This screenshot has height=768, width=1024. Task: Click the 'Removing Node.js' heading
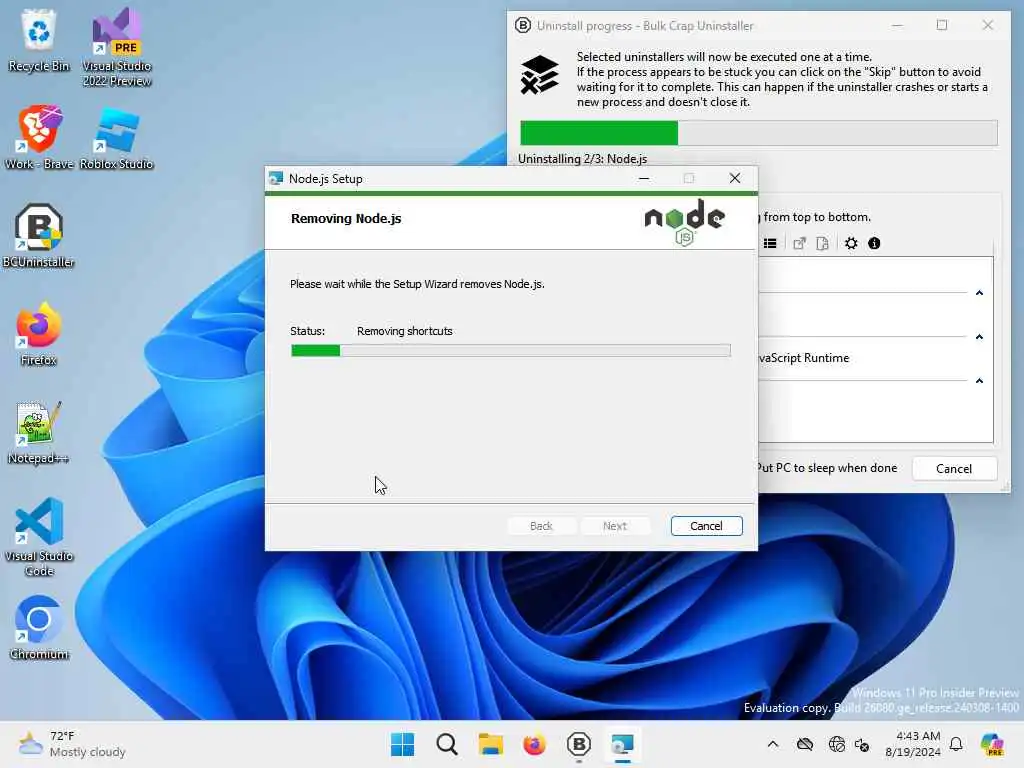click(346, 219)
